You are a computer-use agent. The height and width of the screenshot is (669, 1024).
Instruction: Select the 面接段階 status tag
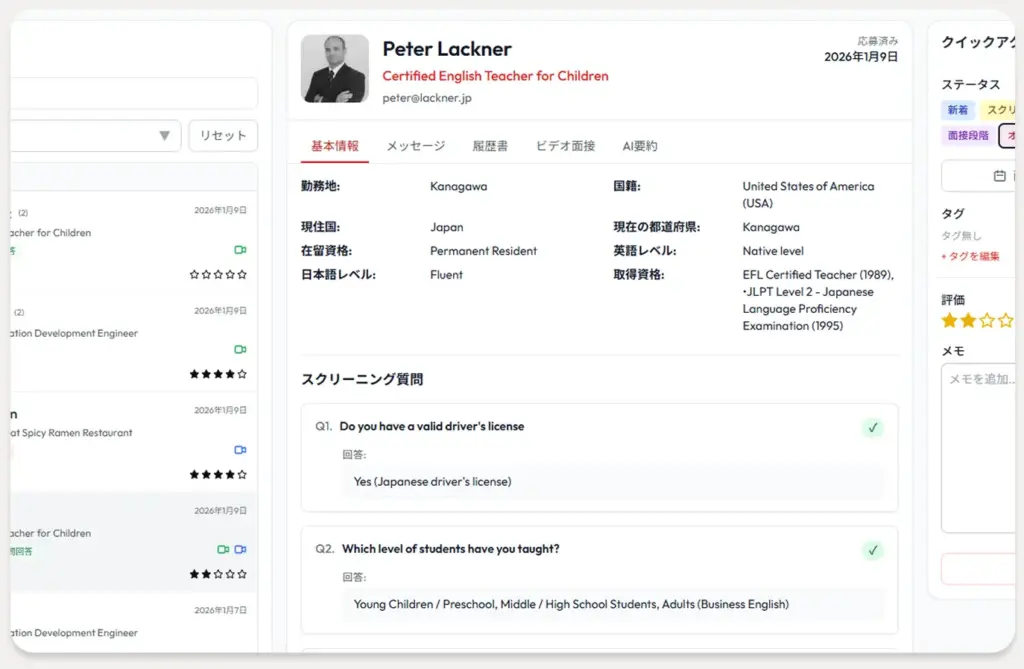point(968,135)
